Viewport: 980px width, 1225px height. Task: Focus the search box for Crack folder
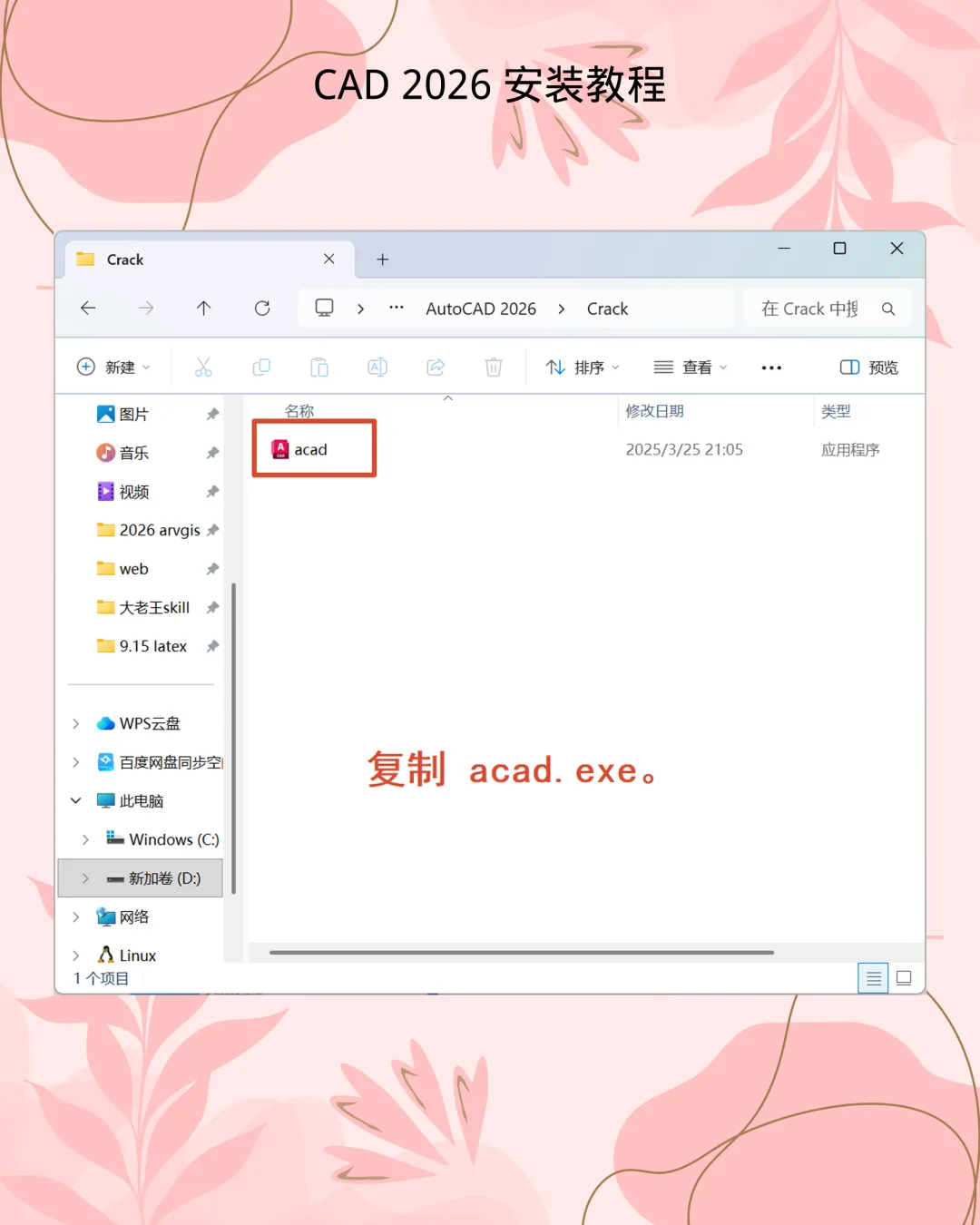click(x=827, y=309)
